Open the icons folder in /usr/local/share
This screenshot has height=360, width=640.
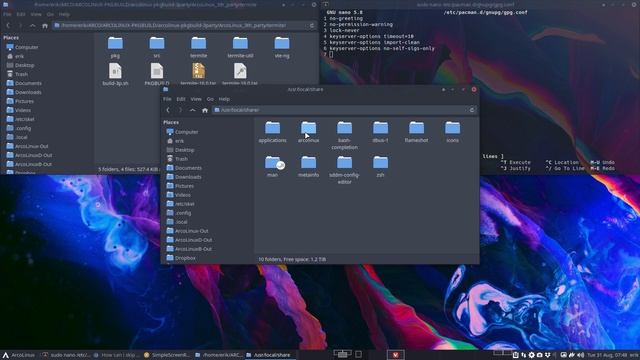point(452,131)
